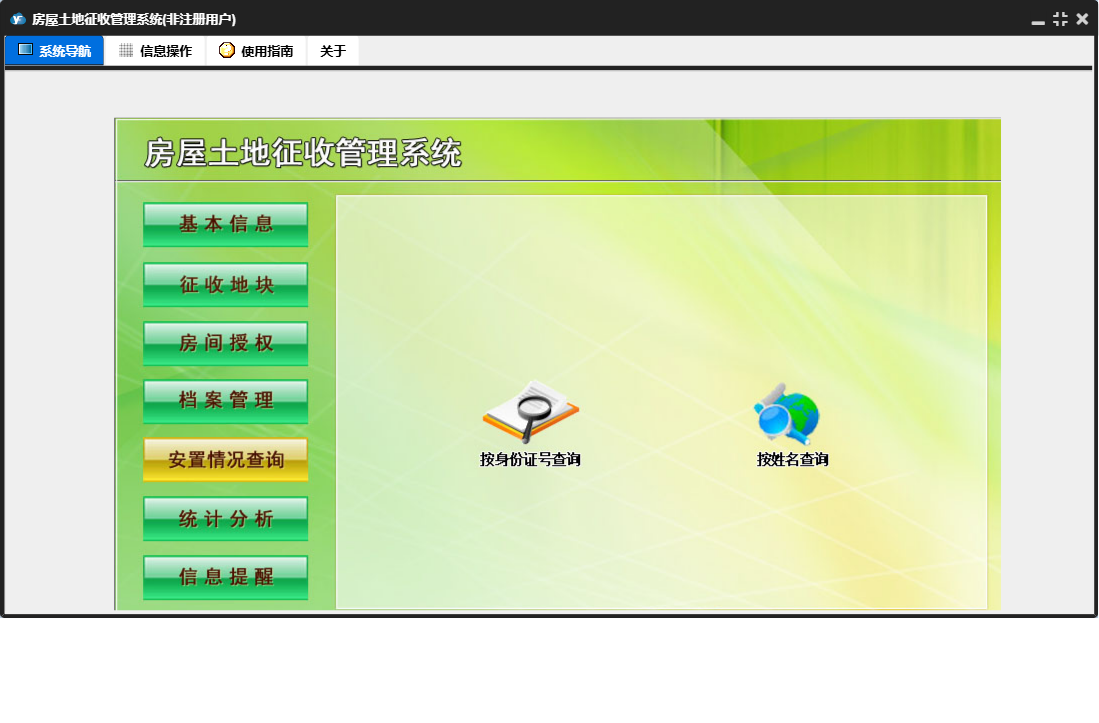This screenshot has height=723, width=1099.
Task: Open the 使用指南 tab
Action: (257, 50)
